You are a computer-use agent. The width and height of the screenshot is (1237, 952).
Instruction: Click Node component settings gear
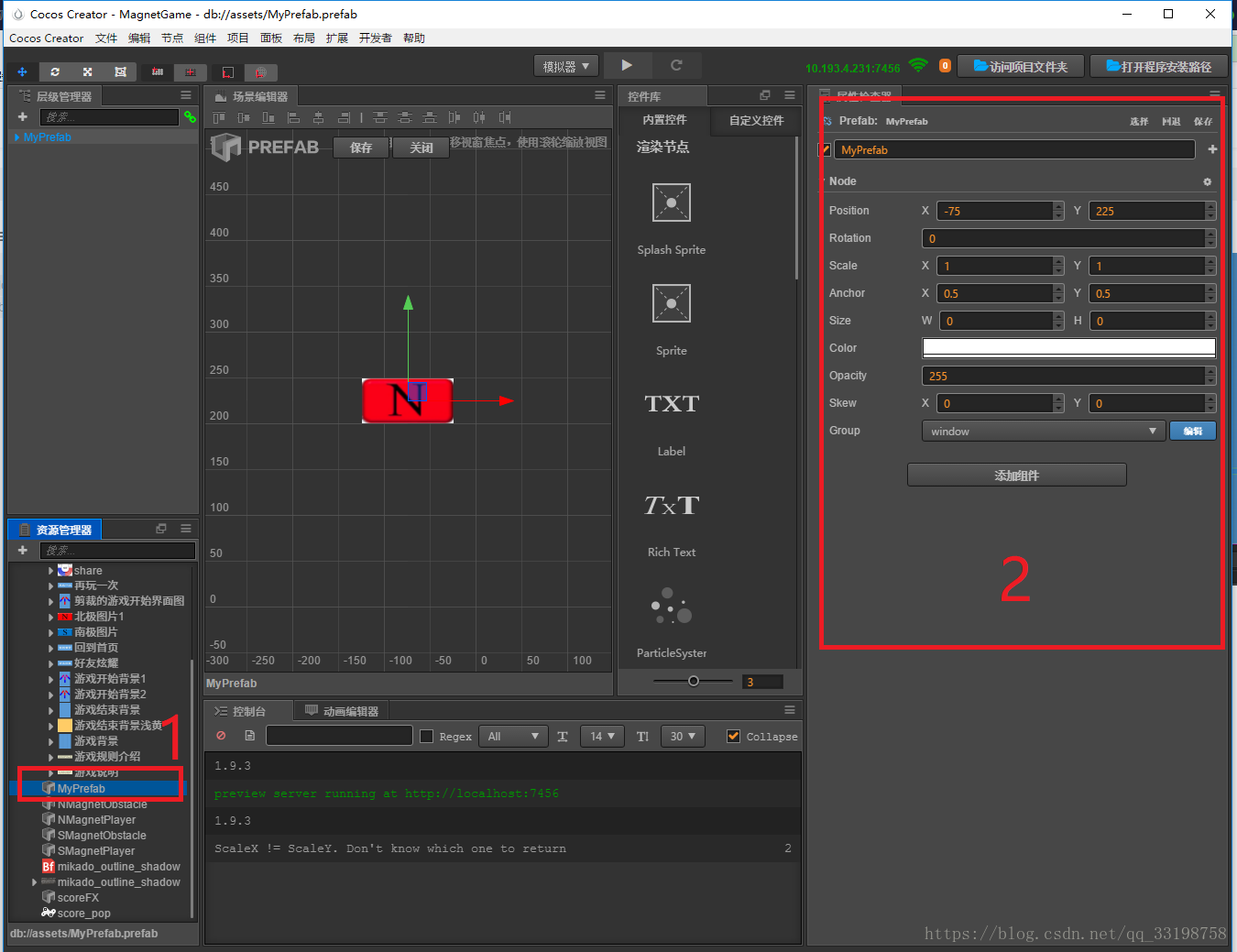point(1208,181)
